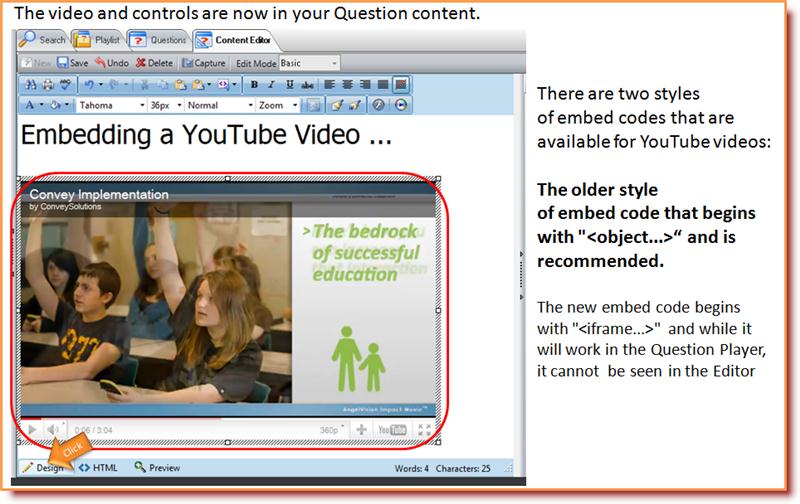Expand the font color arrow
Viewport: 800px width, 504px height.
click(x=42, y=105)
